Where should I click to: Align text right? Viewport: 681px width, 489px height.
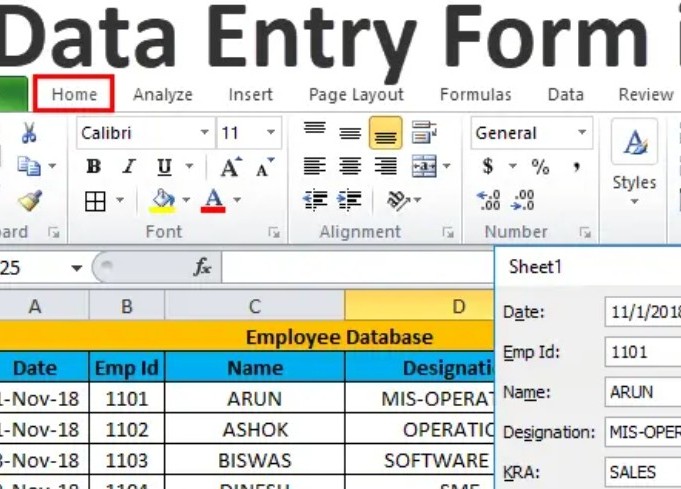(385, 166)
